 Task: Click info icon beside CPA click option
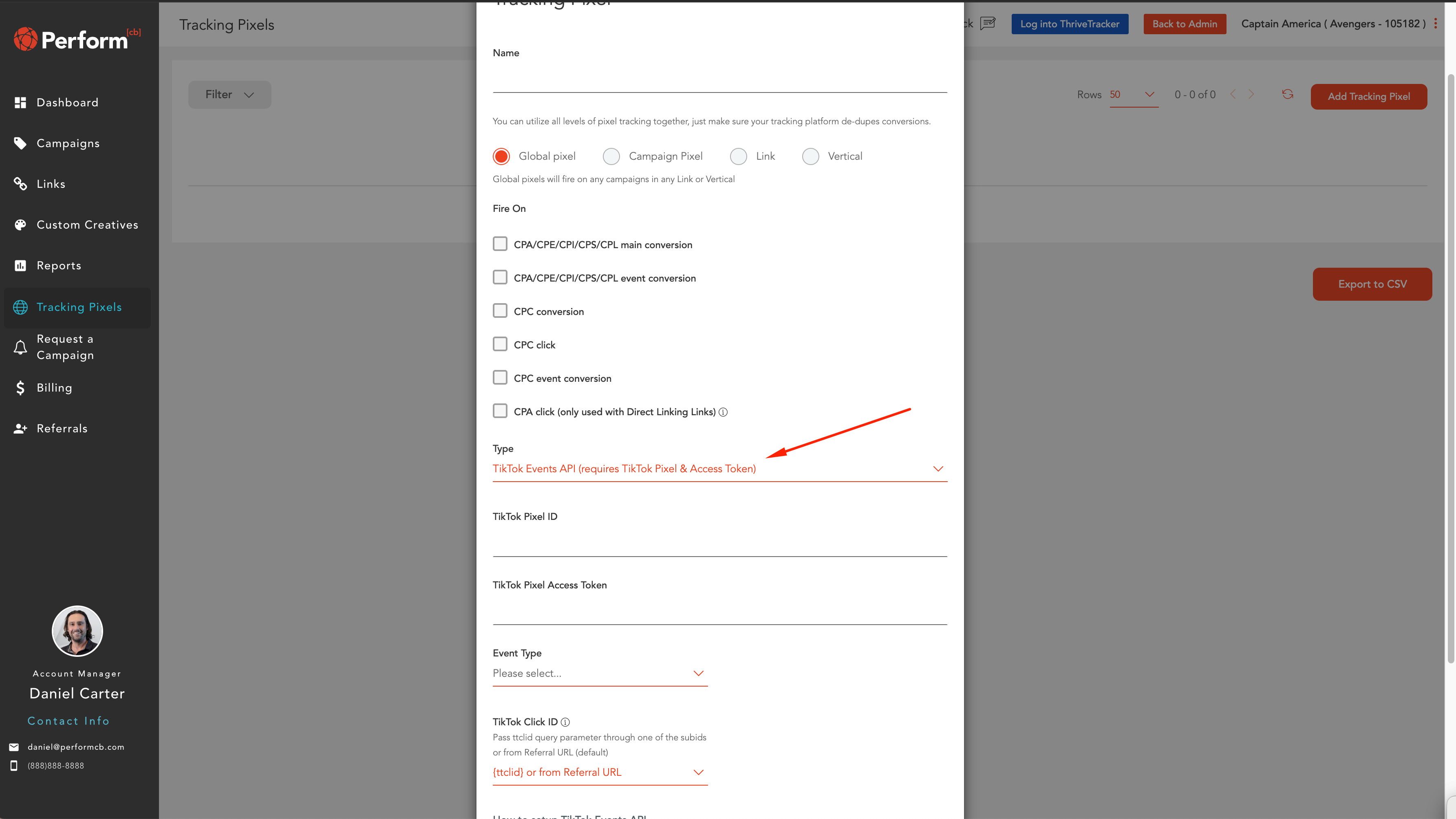click(723, 412)
